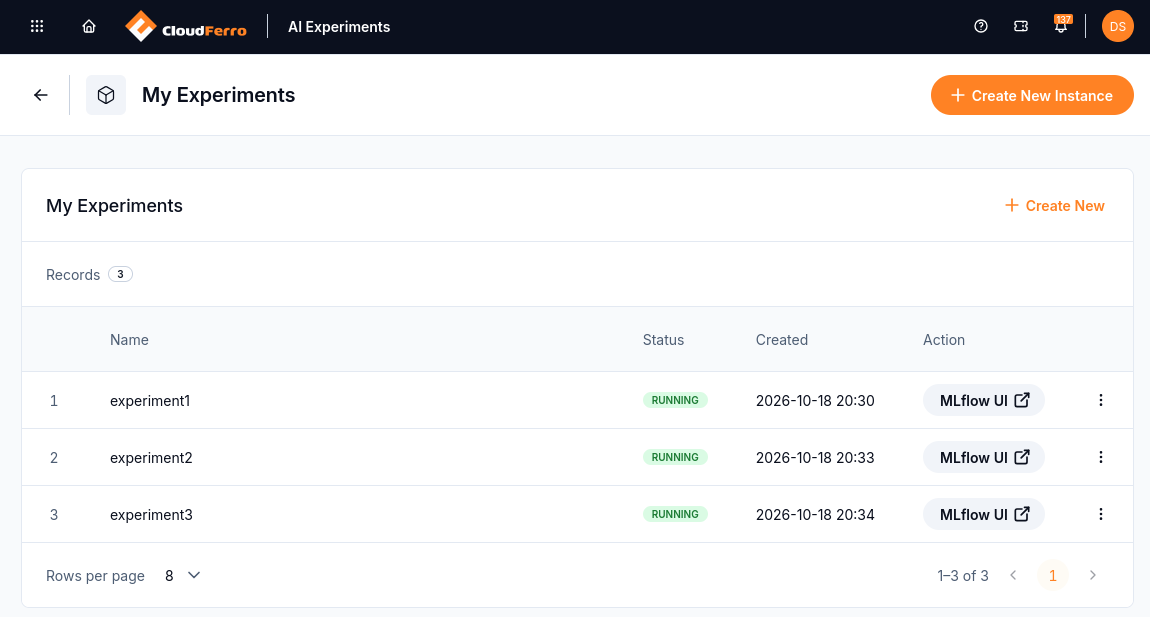Click the Created column header
Viewport: 1150px width, 617px height.
tap(782, 340)
